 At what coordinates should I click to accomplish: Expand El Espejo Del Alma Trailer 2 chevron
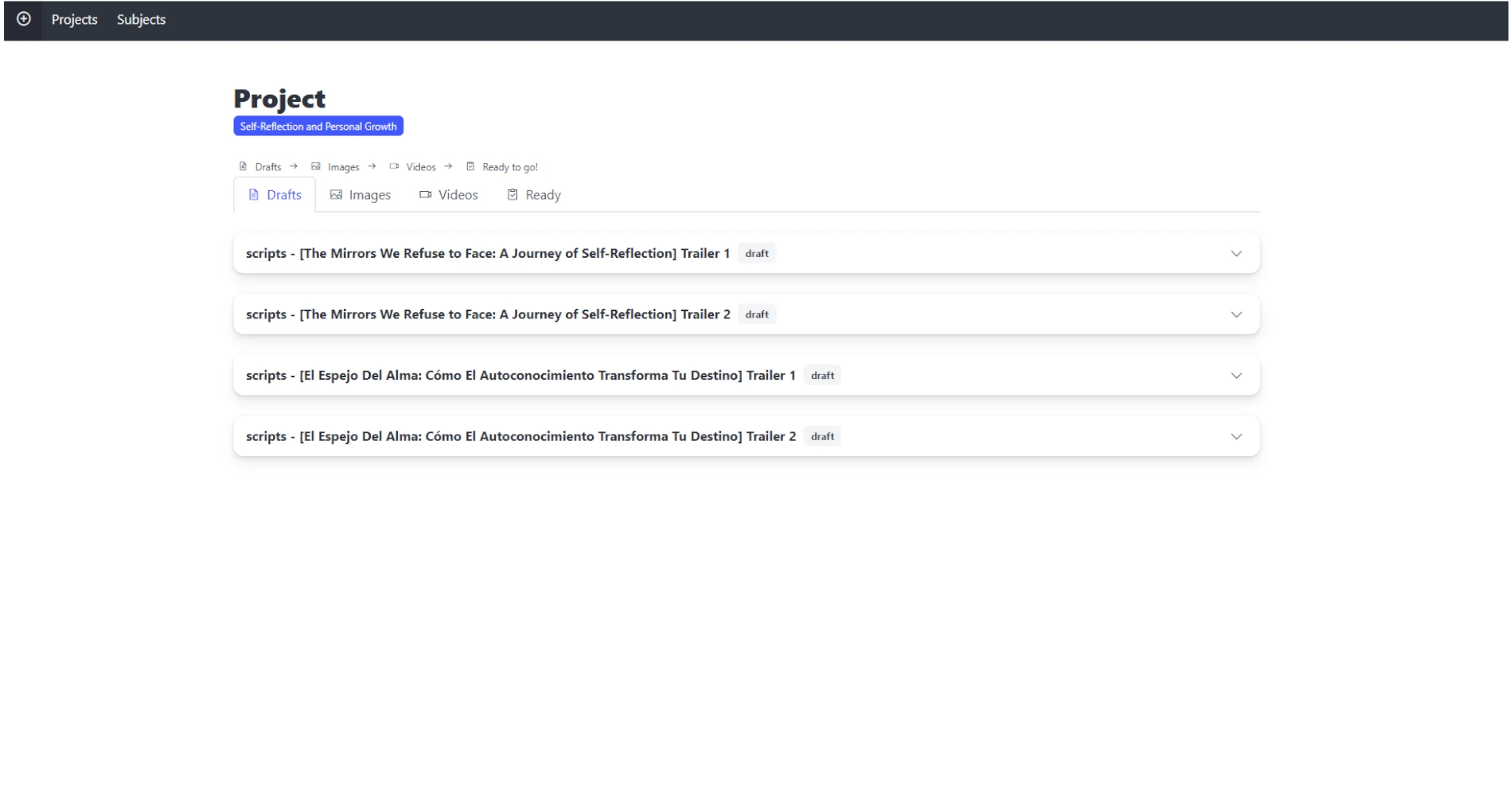tap(1236, 437)
